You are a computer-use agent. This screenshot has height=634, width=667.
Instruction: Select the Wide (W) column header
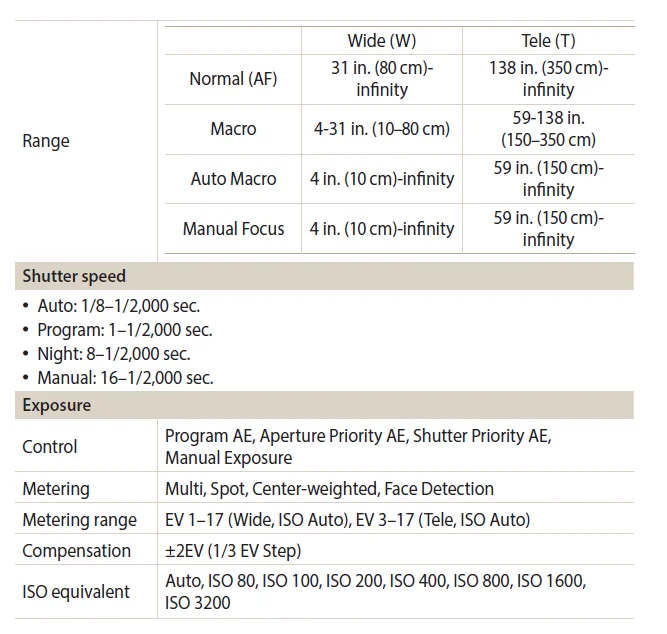tap(381, 41)
